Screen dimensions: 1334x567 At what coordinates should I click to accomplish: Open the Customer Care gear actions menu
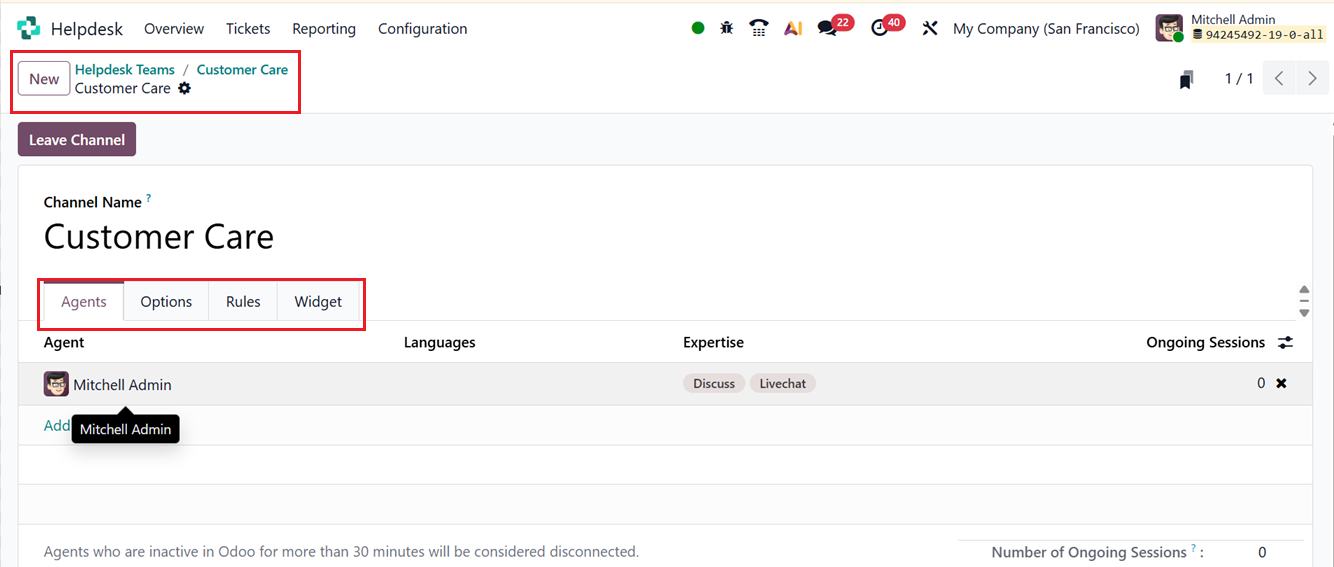184,88
